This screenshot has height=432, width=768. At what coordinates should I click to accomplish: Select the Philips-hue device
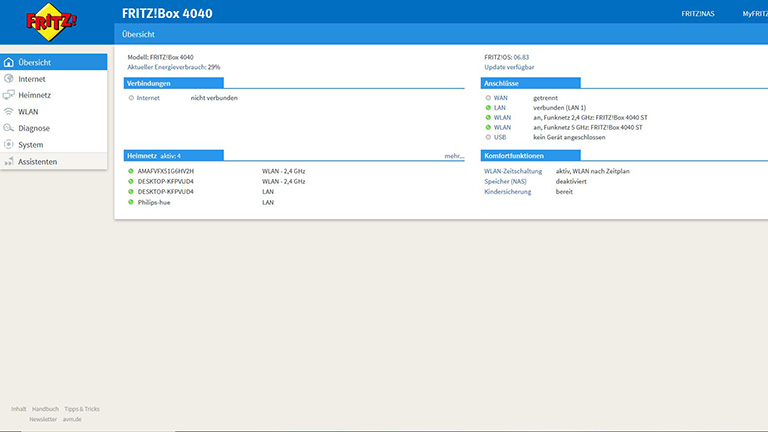click(155, 202)
